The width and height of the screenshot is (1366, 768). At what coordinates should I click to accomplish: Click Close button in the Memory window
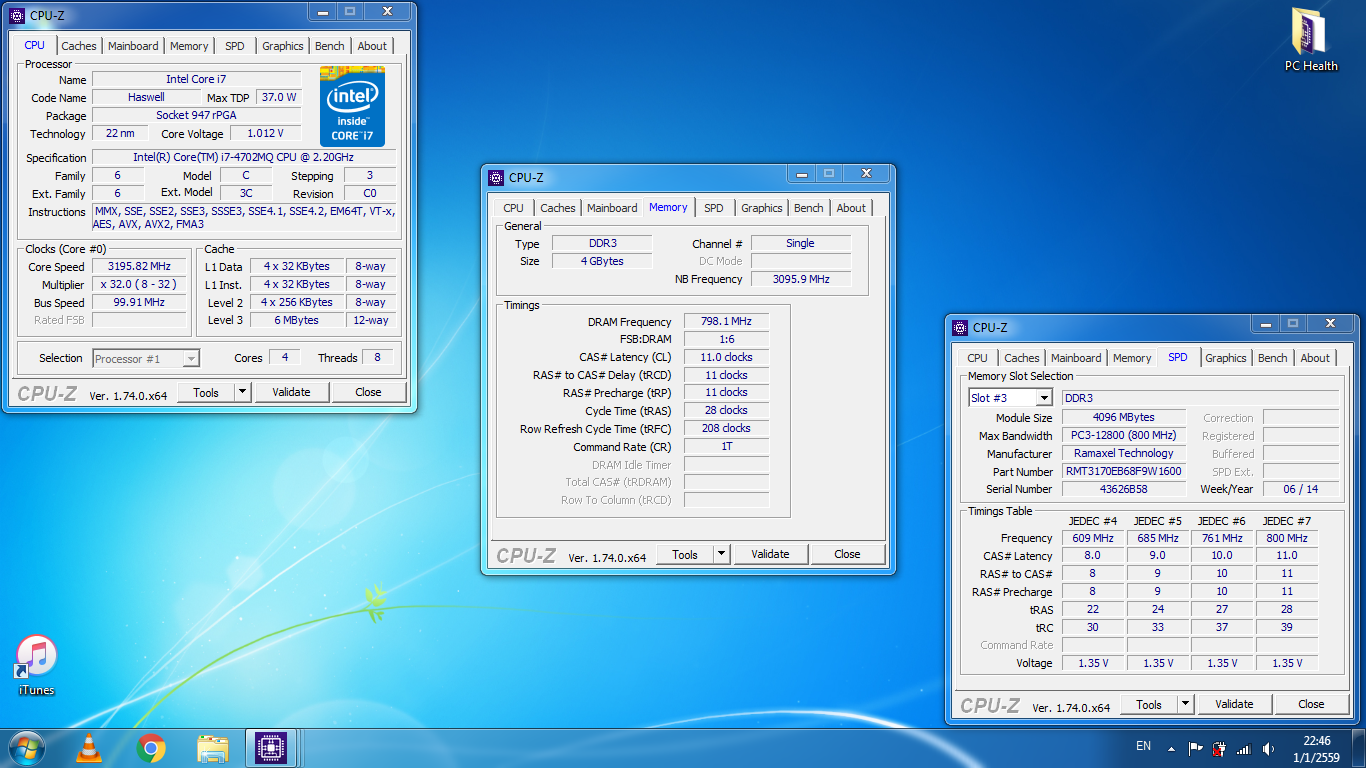(x=847, y=554)
